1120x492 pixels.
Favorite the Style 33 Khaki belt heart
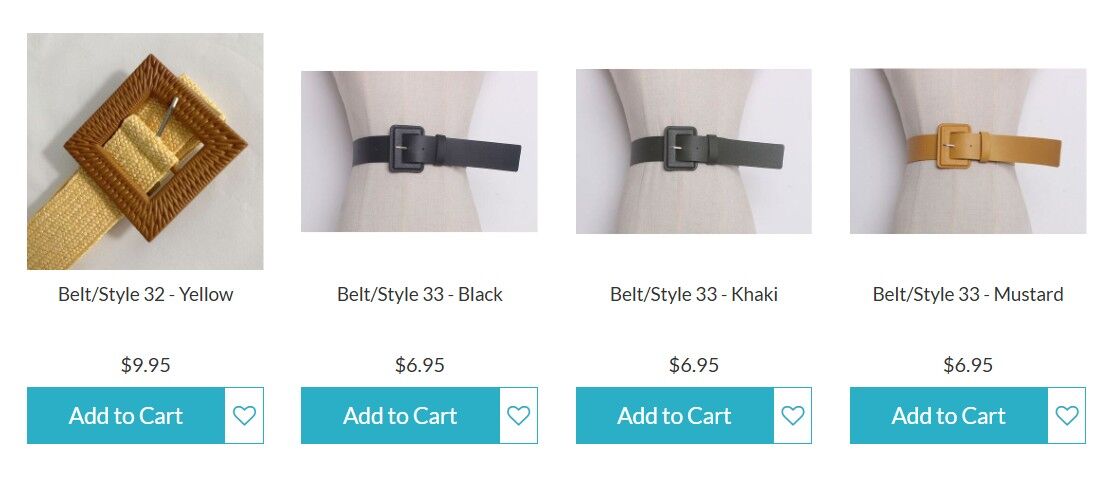pyautogui.click(x=793, y=416)
